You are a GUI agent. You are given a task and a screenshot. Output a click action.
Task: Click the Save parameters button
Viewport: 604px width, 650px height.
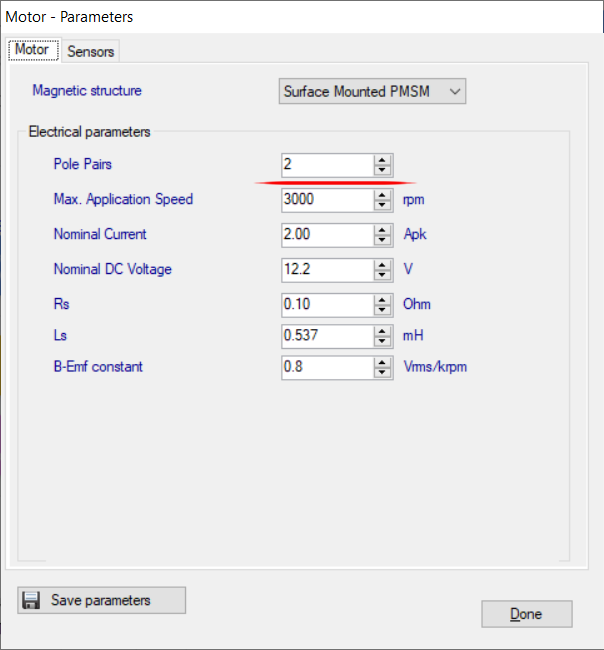tap(101, 600)
